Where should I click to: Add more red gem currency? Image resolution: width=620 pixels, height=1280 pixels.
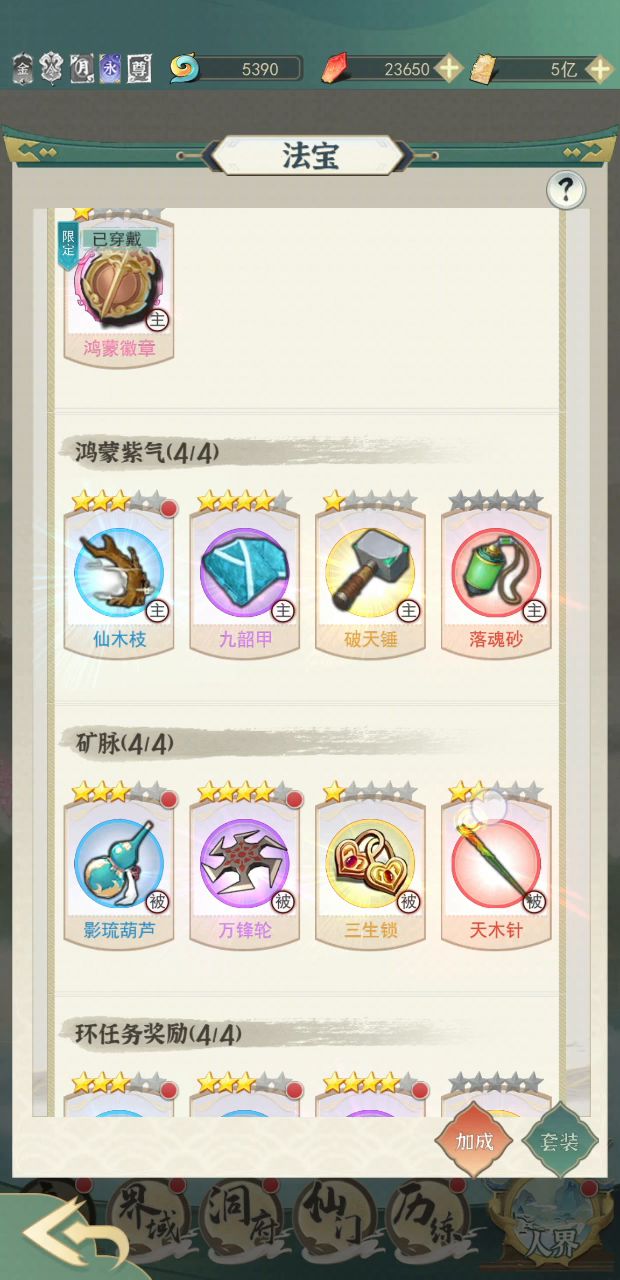click(x=450, y=69)
